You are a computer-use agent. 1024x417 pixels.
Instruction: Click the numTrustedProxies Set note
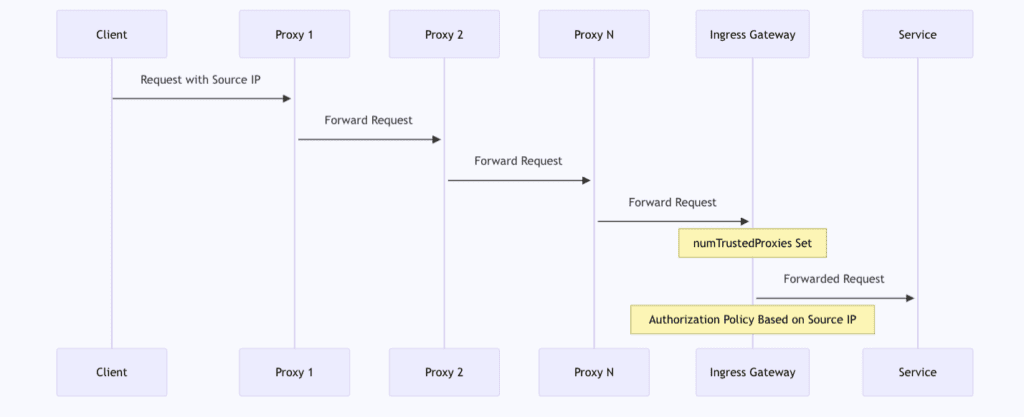[752, 243]
